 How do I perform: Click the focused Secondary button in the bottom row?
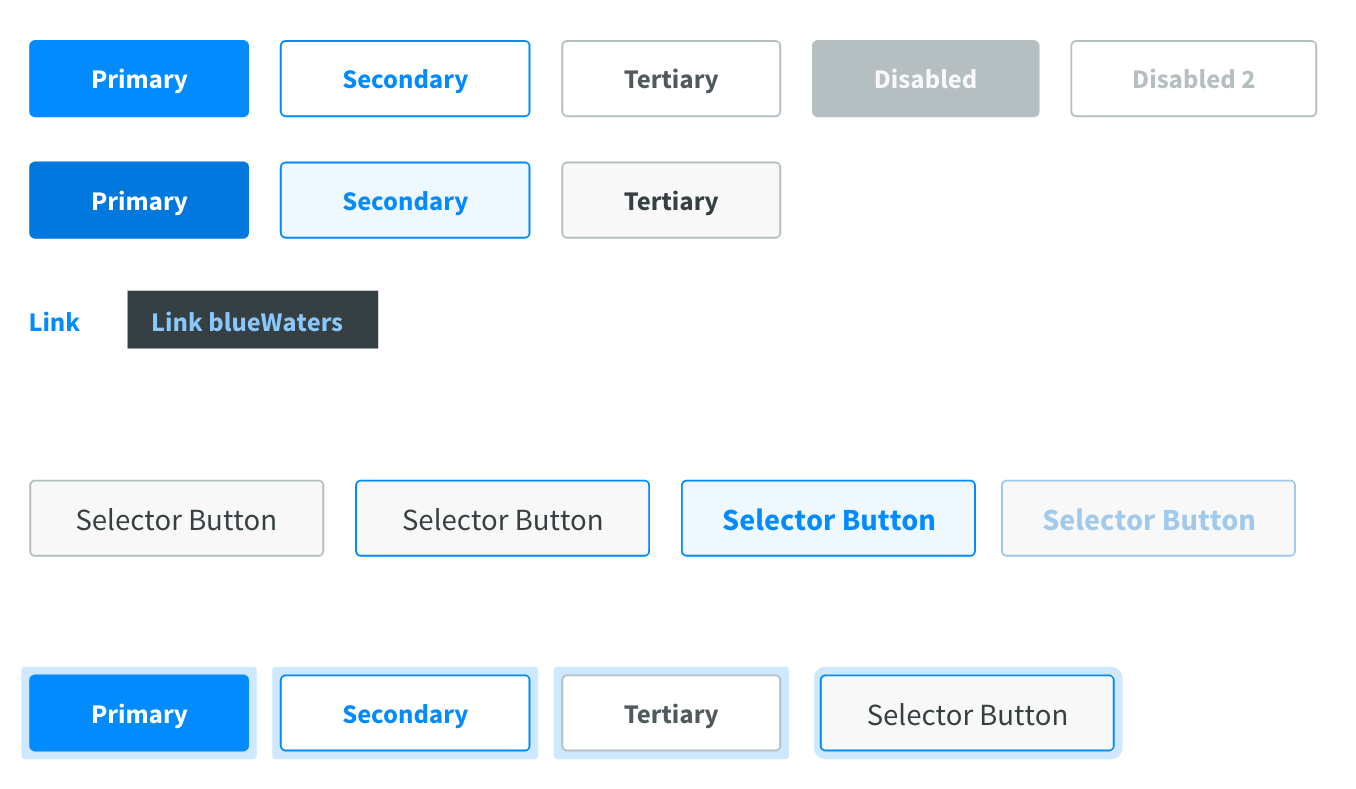[x=404, y=713]
